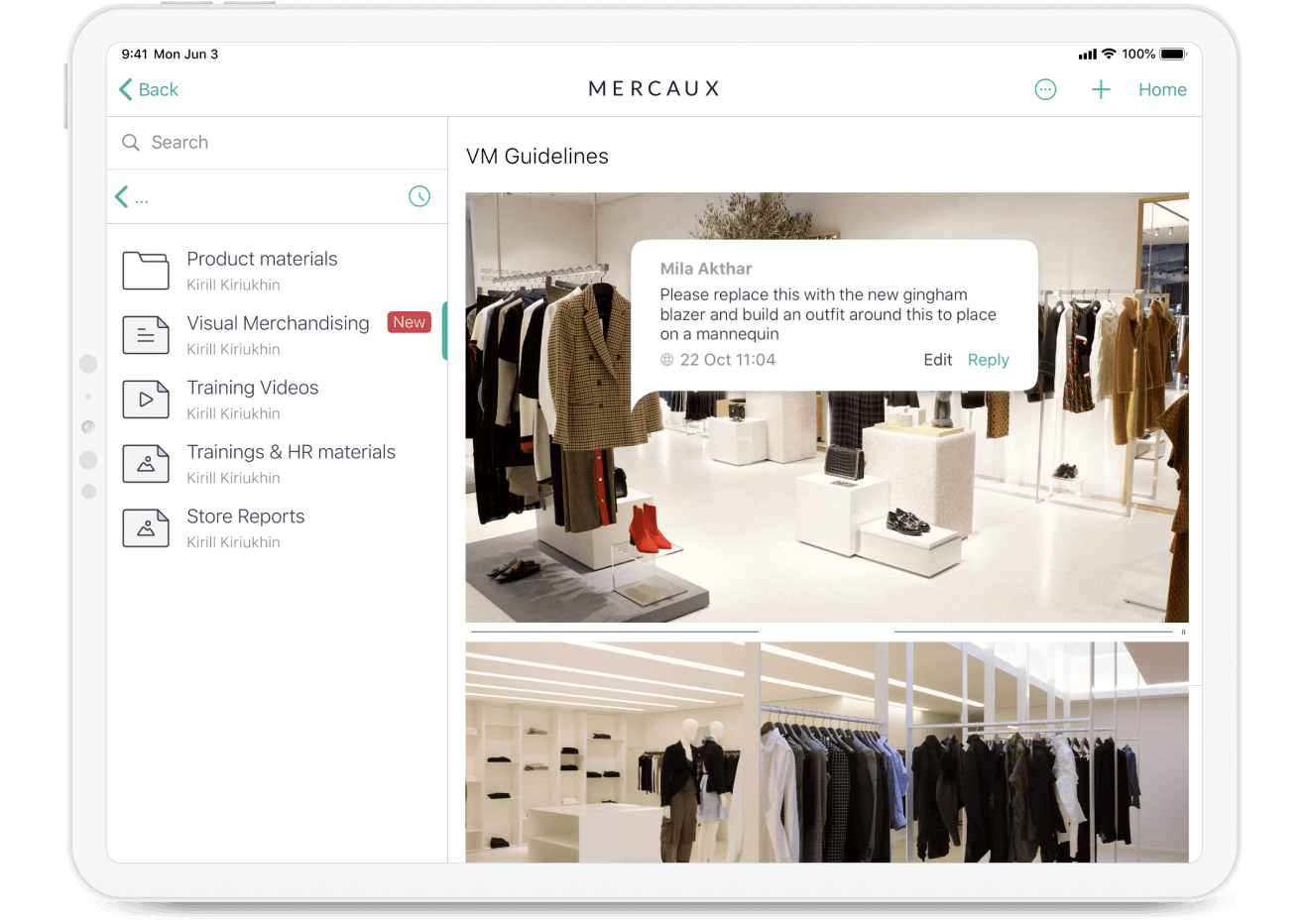Click the New badge on Visual Merchandising

pos(409,322)
